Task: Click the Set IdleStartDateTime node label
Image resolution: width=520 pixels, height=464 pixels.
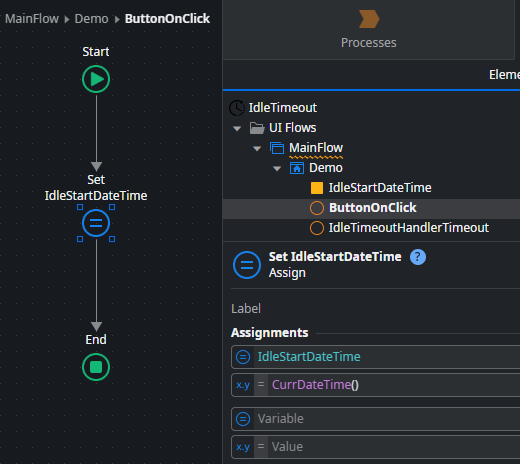Action: click(96, 188)
